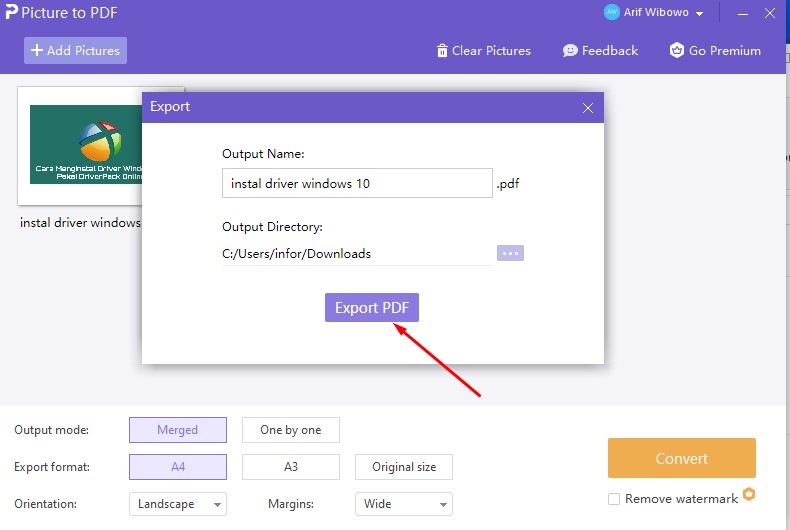Expand the Wide margins dropdown
This screenshot has height=530, width=790.
(x=403, y=504)
